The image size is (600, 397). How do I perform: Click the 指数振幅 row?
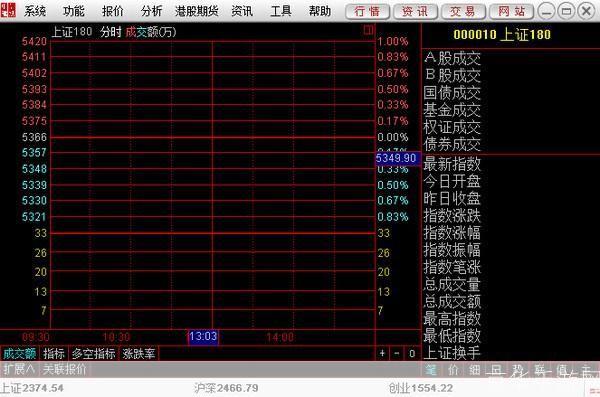point(452,250)
